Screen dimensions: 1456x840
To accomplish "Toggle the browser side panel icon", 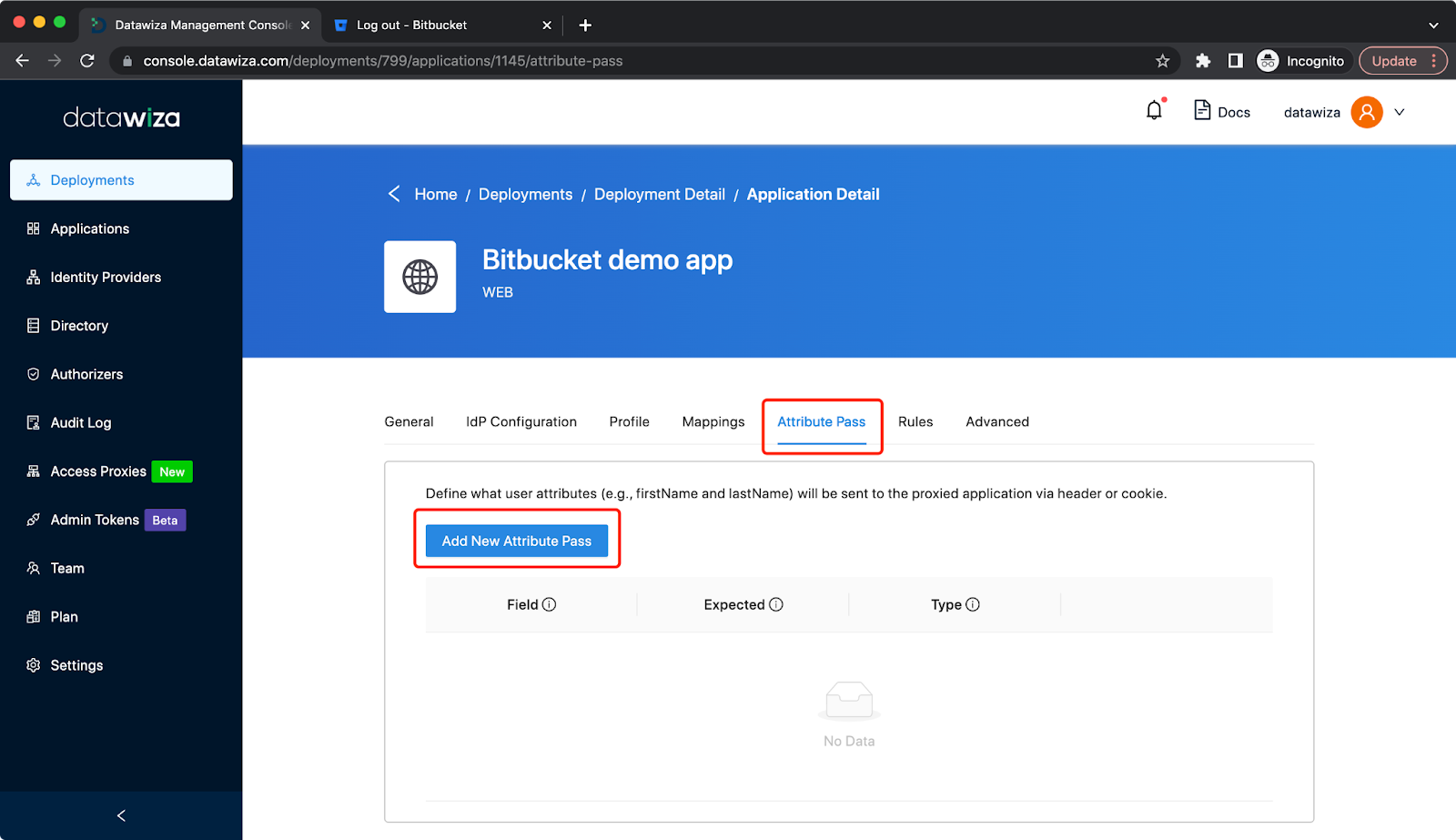I will tap(1235, 61).
